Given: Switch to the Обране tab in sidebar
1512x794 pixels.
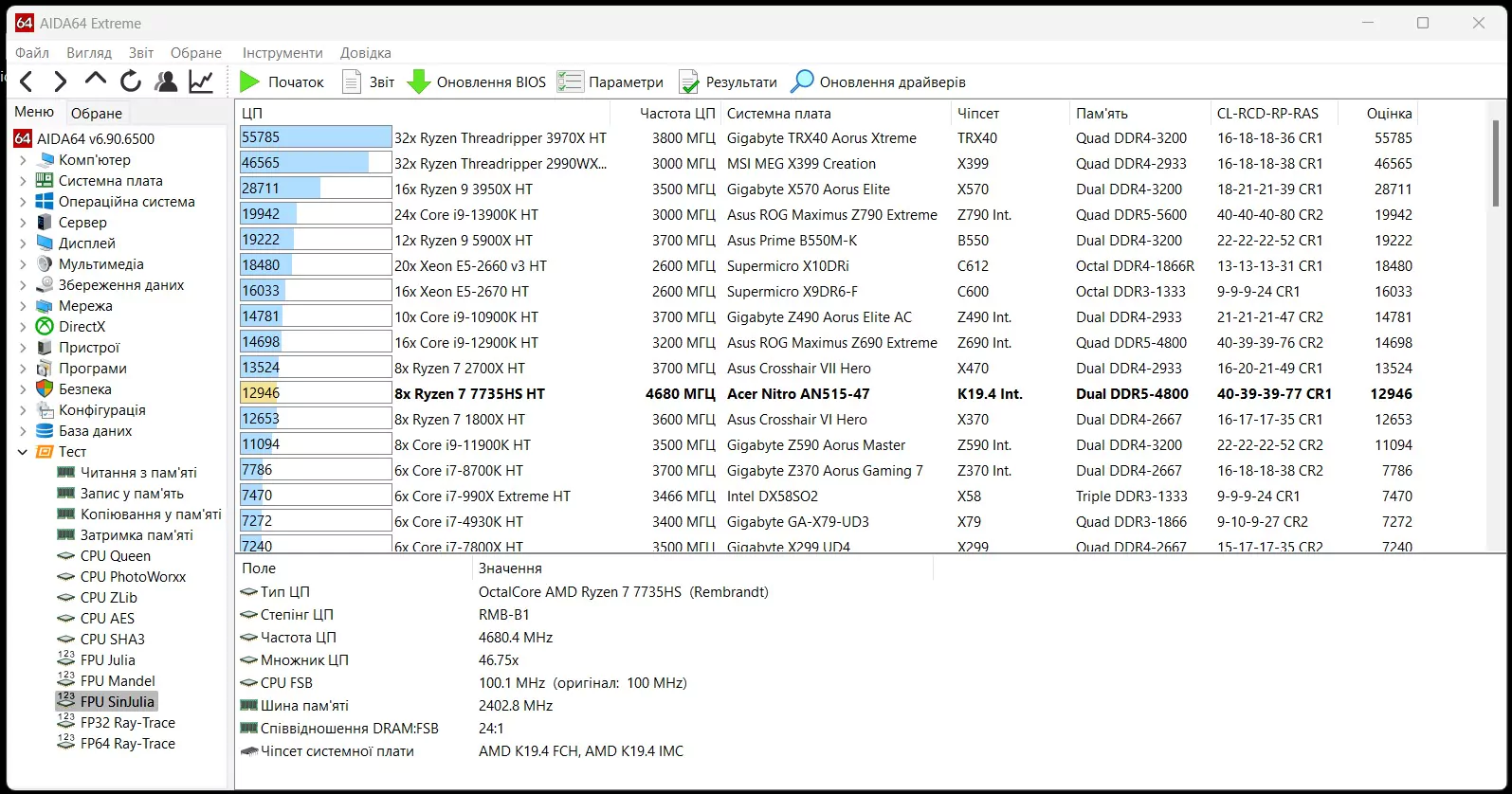Looking at the screenshot, I should pos(97,113).
